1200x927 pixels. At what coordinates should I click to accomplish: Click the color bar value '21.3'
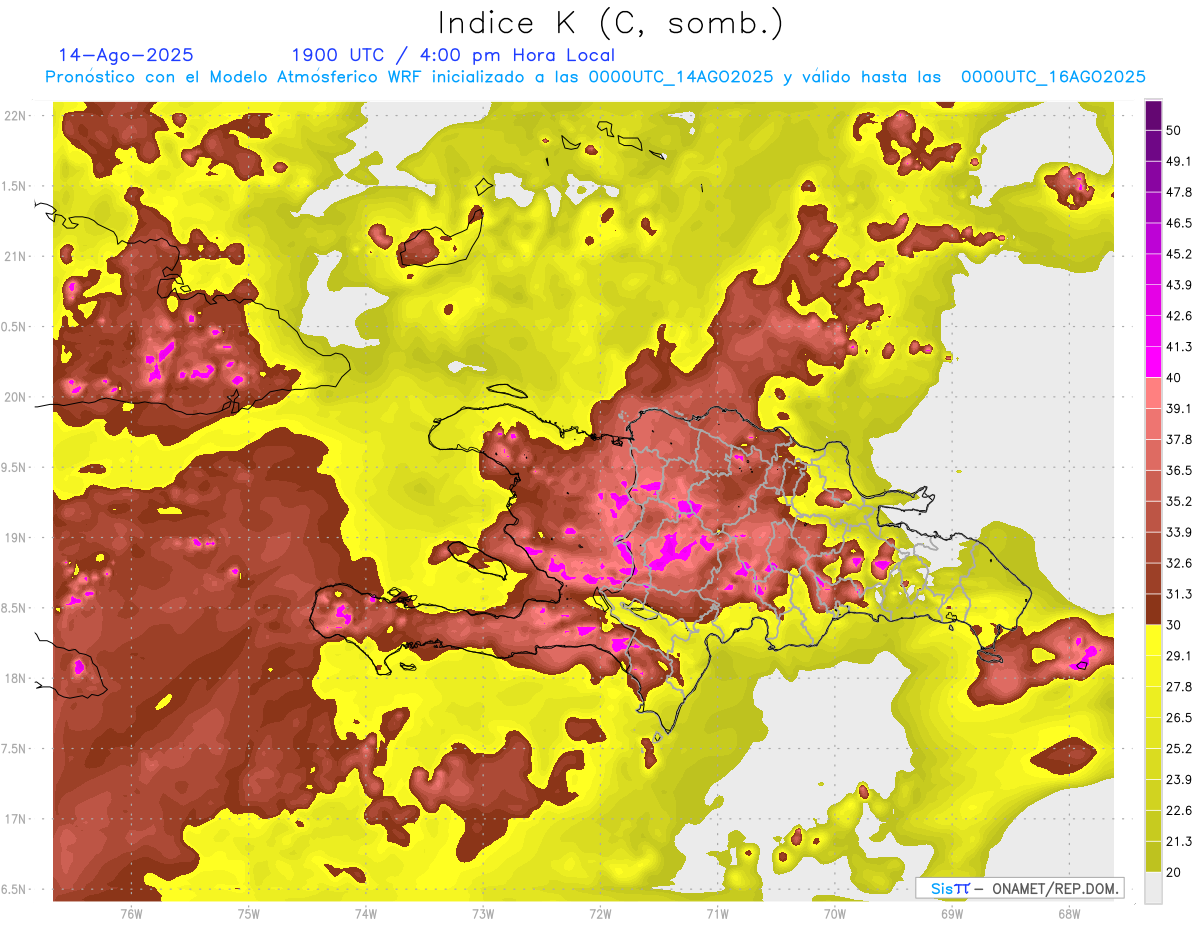click(x=1179, y=842)
